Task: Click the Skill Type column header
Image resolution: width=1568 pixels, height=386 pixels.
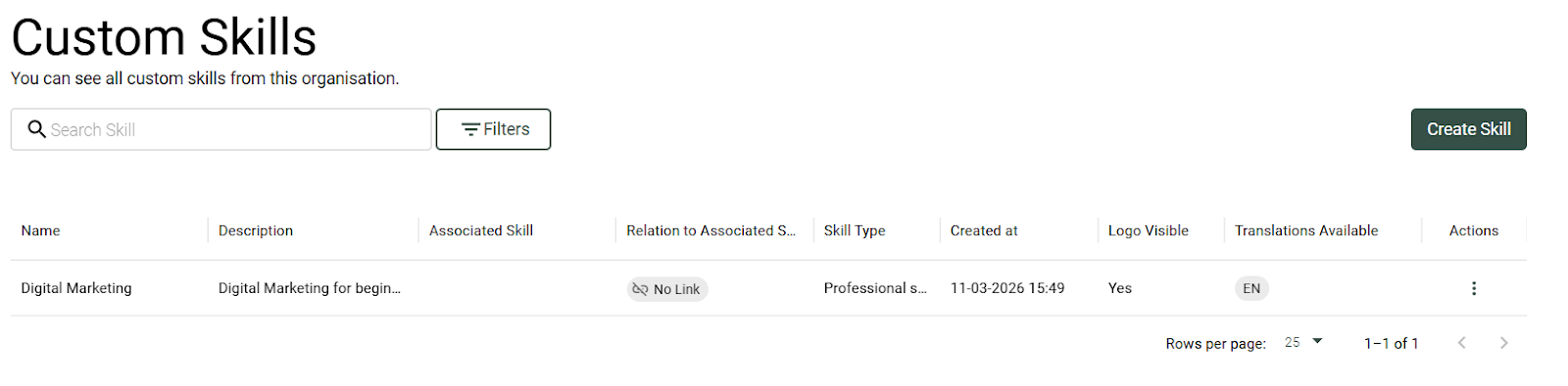Action: pos(855,230)
